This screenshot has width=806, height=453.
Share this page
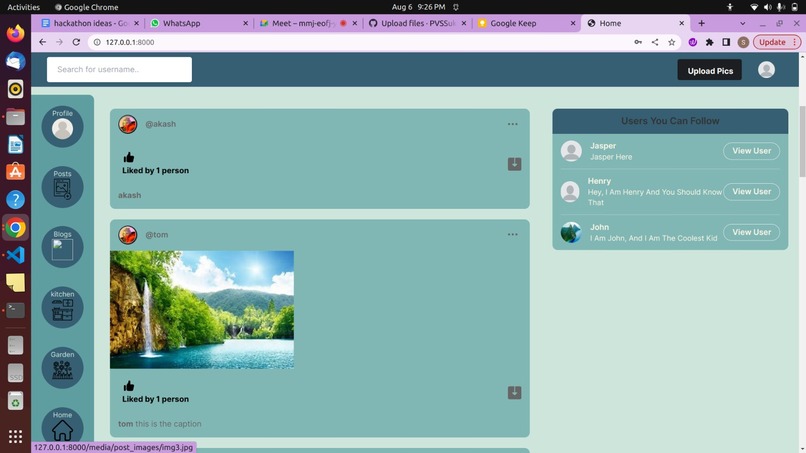[x=655, y=42]
